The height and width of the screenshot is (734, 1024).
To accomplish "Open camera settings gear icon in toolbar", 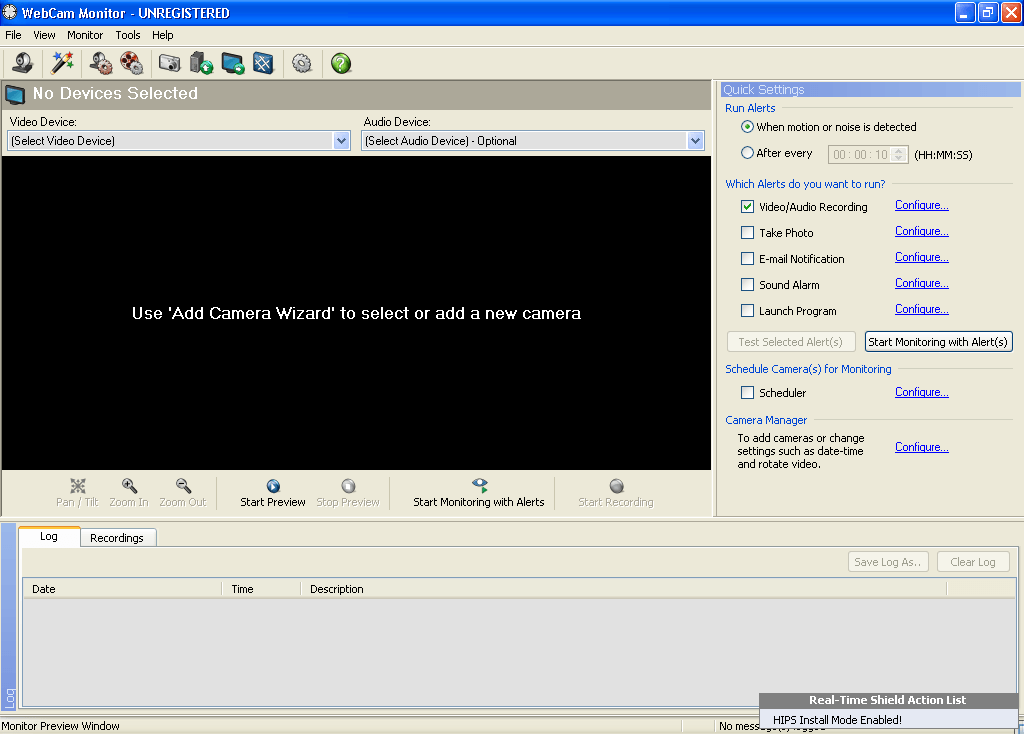I will tap(100, 62).
